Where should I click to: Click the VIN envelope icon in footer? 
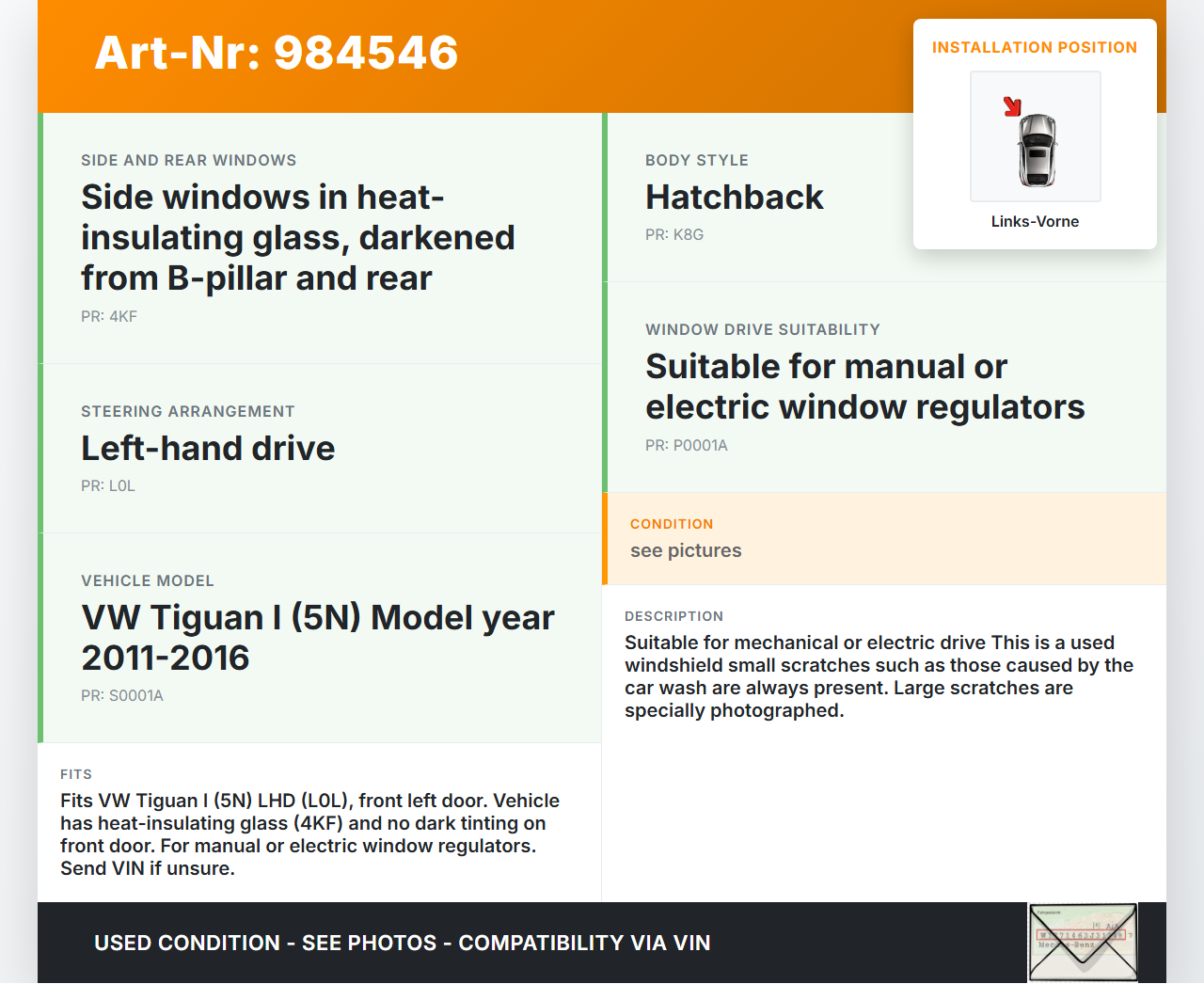[x=1083, y=942]
